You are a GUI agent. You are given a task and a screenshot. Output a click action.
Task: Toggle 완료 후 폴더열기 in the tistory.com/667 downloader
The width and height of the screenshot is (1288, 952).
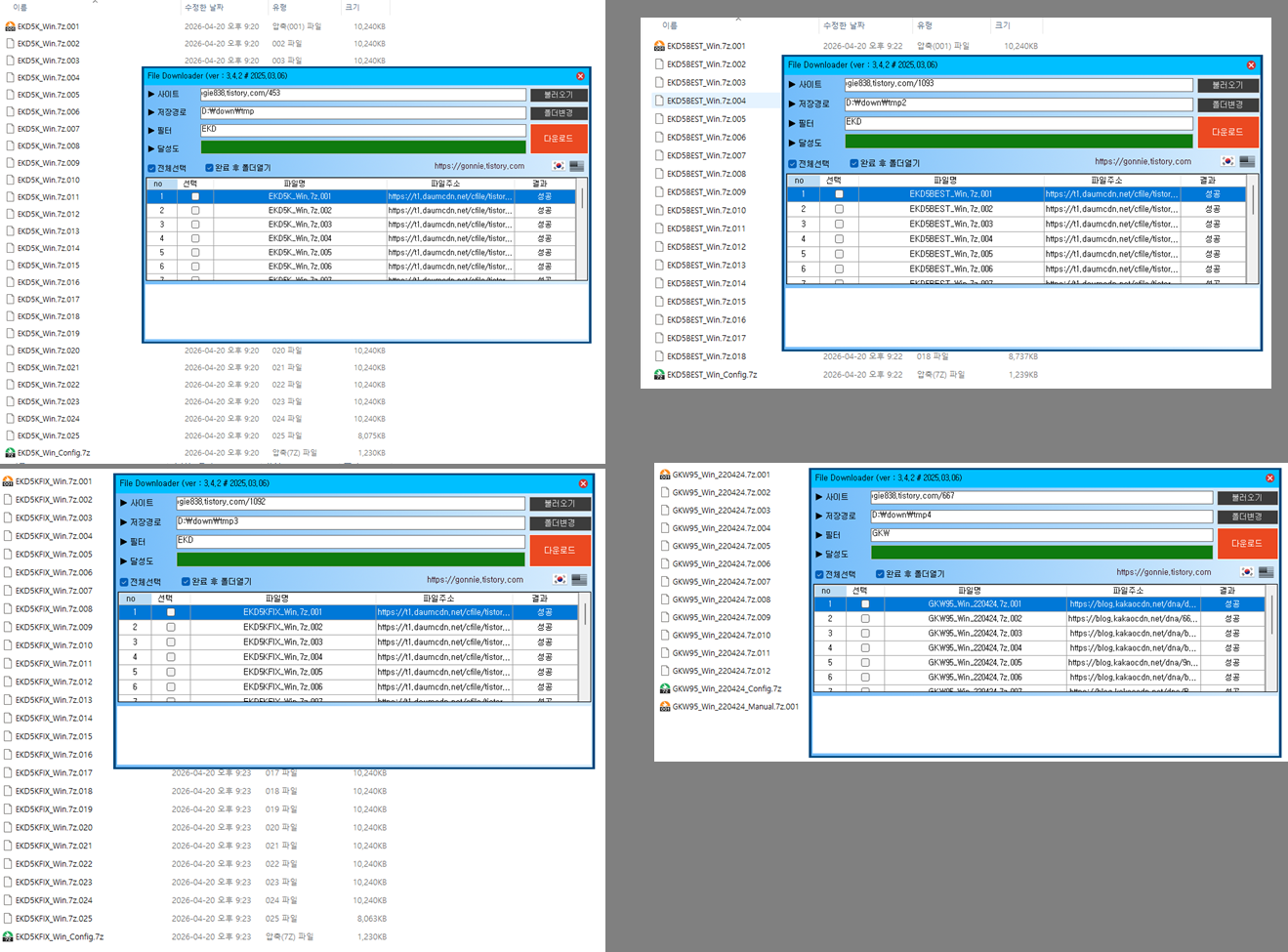point(880,574)
